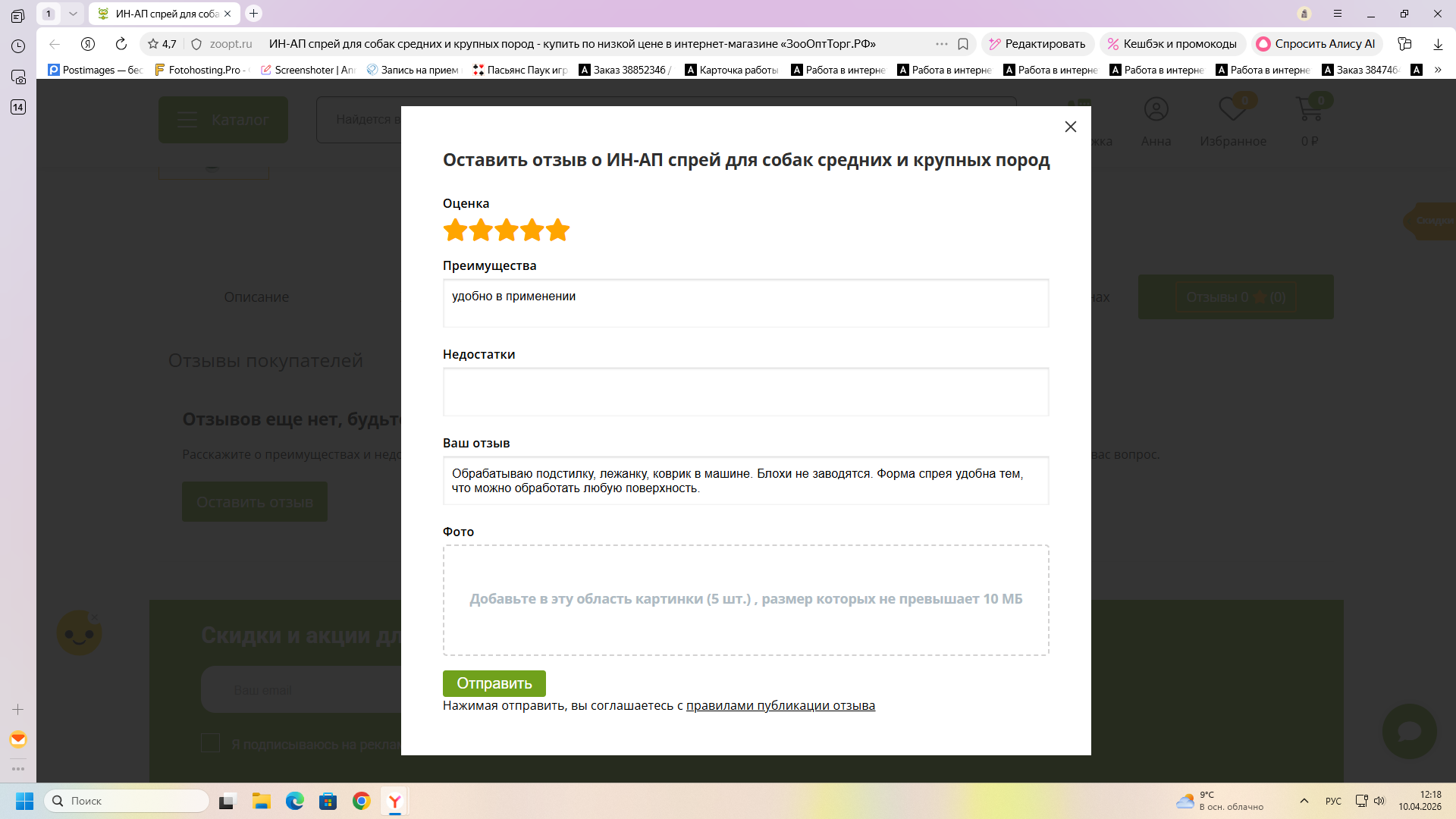Bookmark this page via bookmark icon
The height and width of the screenshot is (819, 1456).
[963, 44]
